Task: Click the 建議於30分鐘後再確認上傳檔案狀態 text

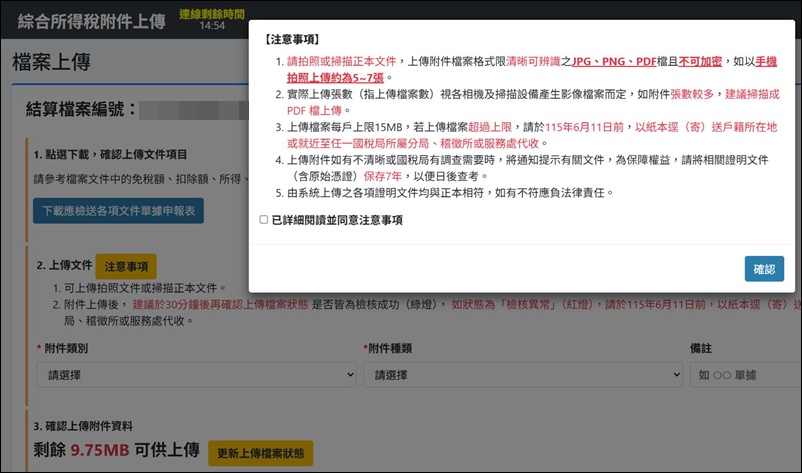Action: (x=220, y=305)
